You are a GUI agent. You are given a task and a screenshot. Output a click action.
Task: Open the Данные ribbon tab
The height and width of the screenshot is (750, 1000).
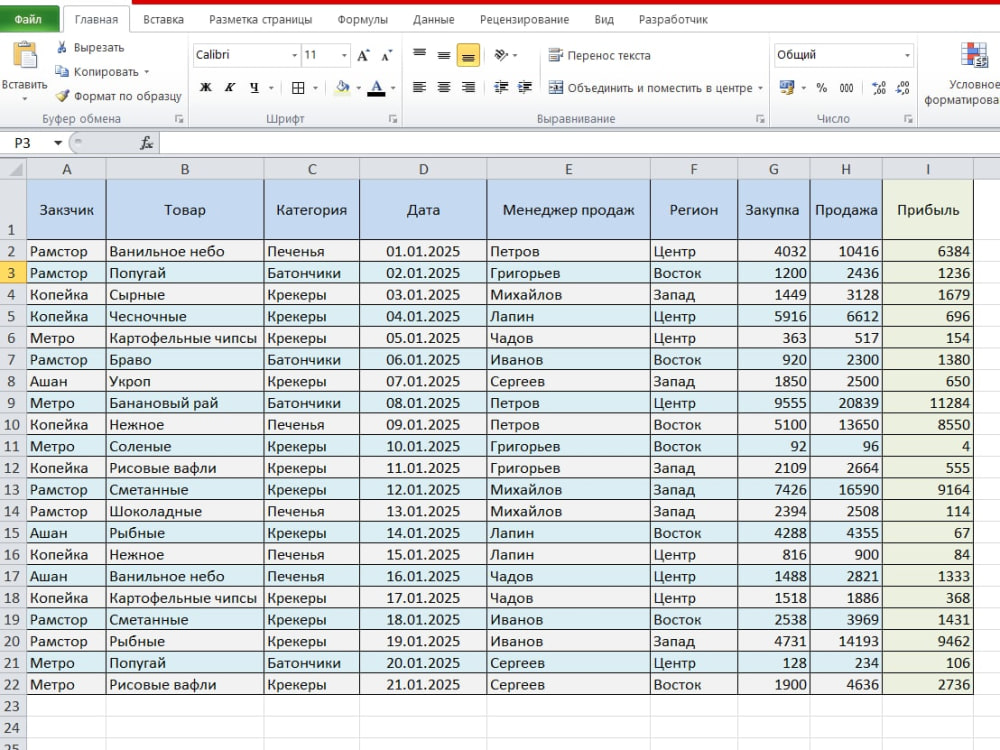[434, 20]
